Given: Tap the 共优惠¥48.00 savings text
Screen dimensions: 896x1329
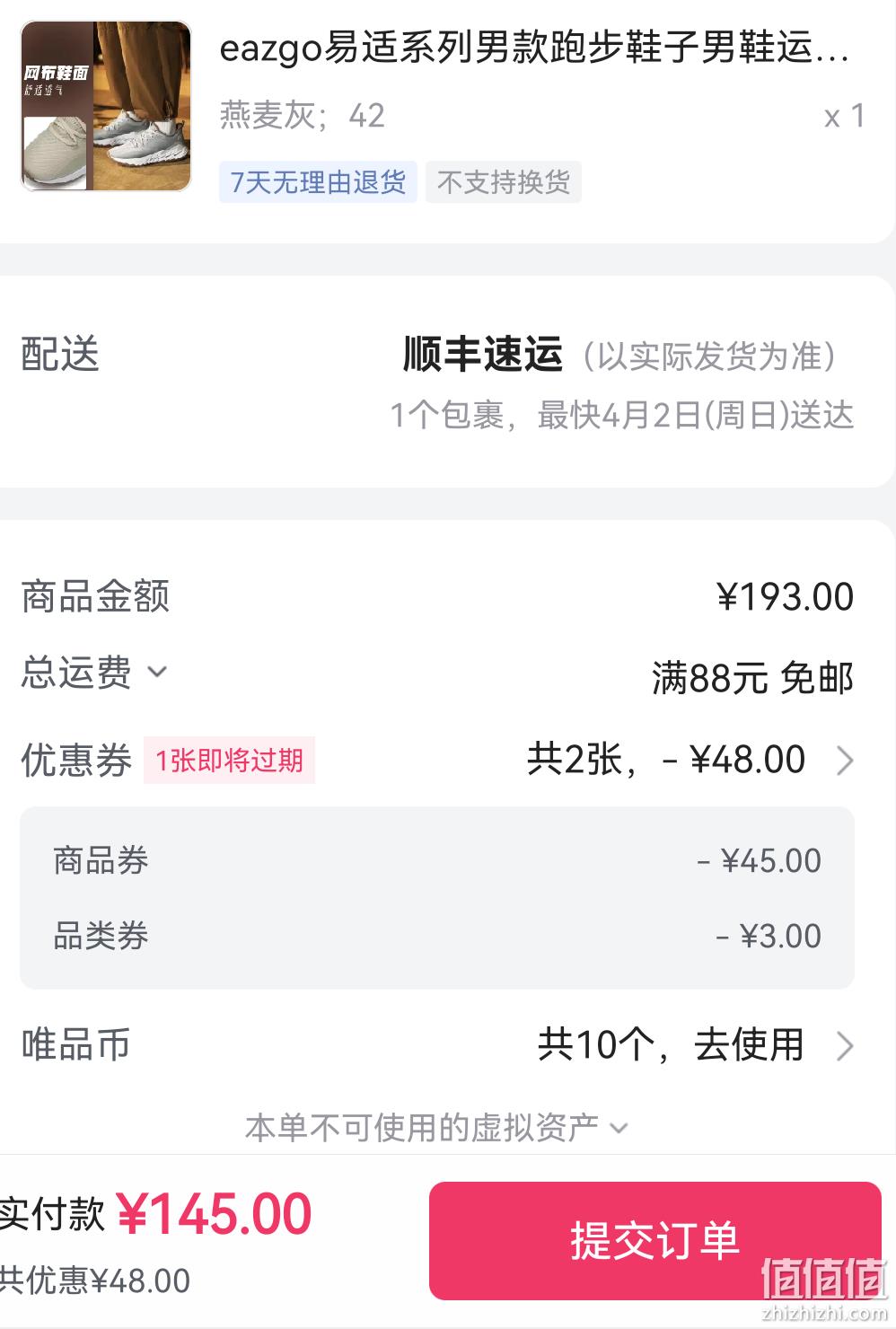Looking at the screenshot, I should click(95, 1281).
